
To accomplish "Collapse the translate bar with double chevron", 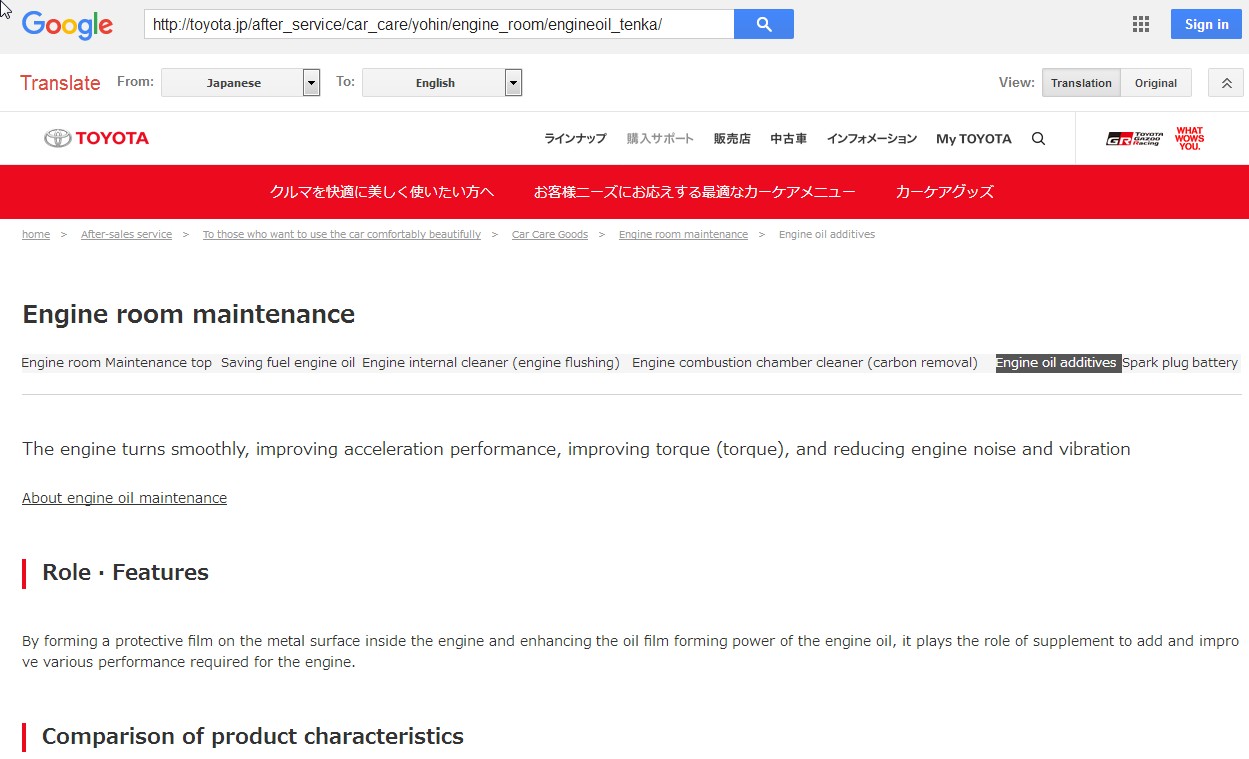I will (x=1226, y=83).
